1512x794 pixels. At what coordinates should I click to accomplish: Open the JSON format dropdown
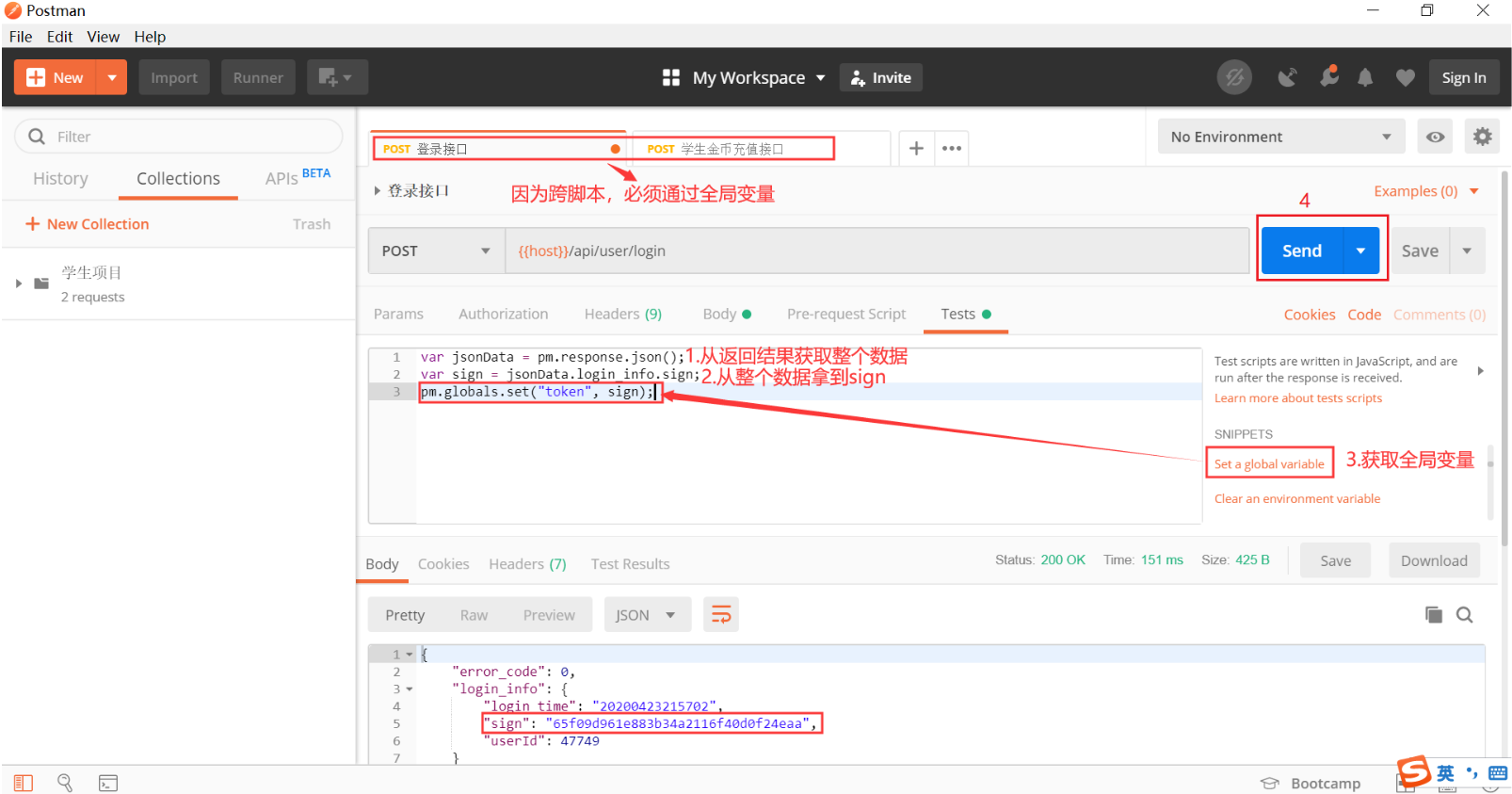coord(647,615)
